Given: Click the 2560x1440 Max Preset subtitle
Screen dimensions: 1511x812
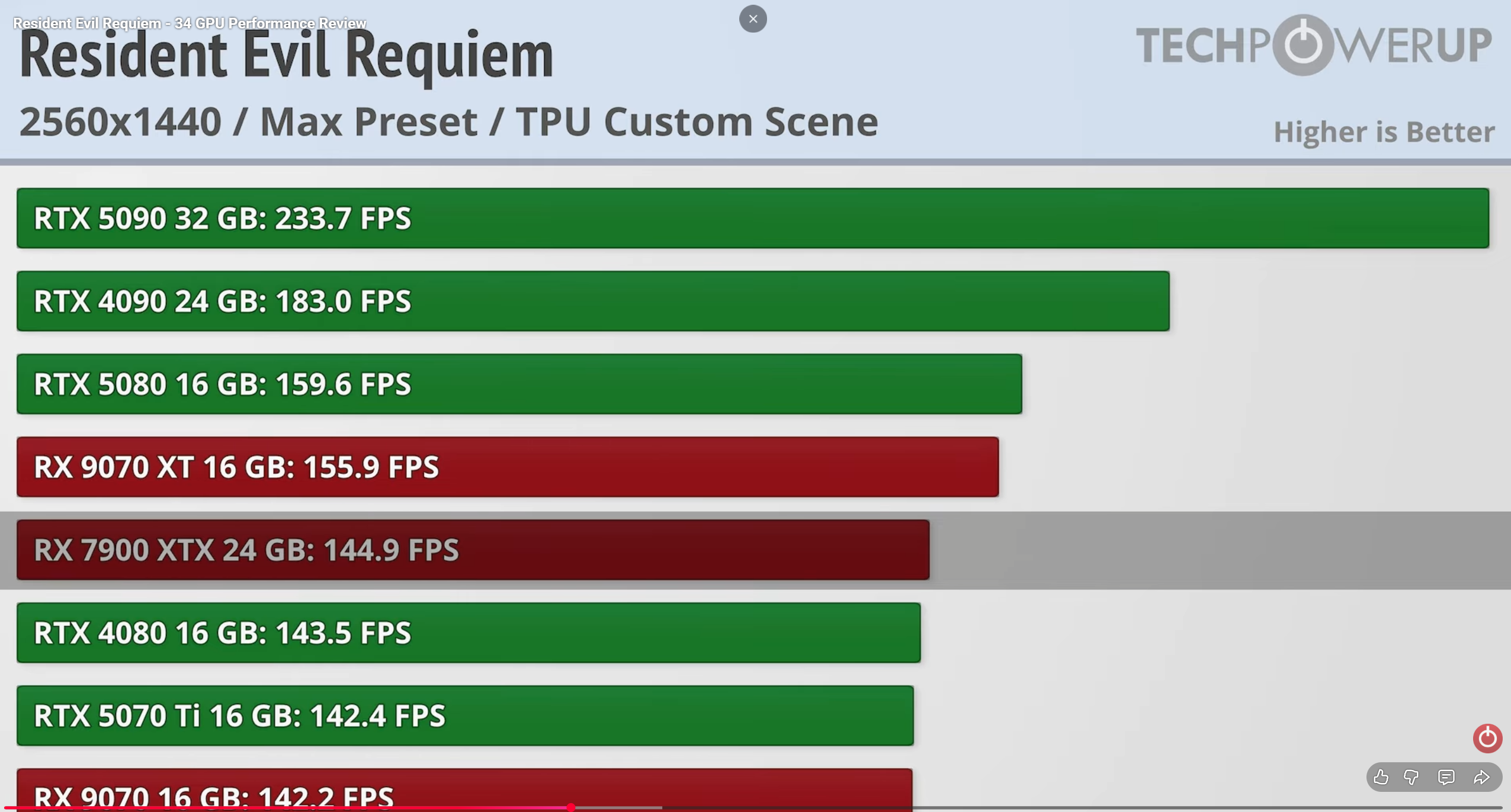Looking at the screenshot, I should click(448, 122).
